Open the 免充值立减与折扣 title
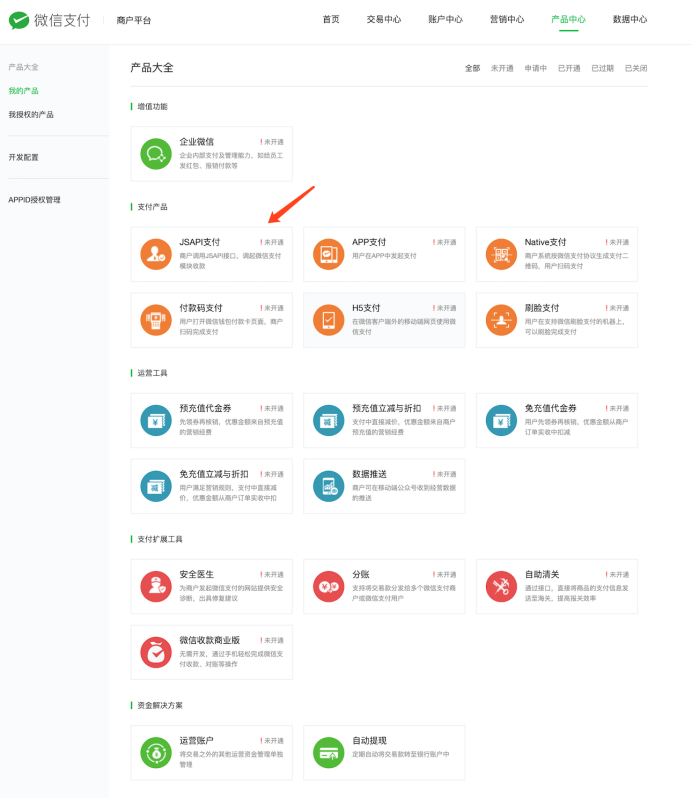The height and width of the screenshot is (798, 692). tap(214, 474)
